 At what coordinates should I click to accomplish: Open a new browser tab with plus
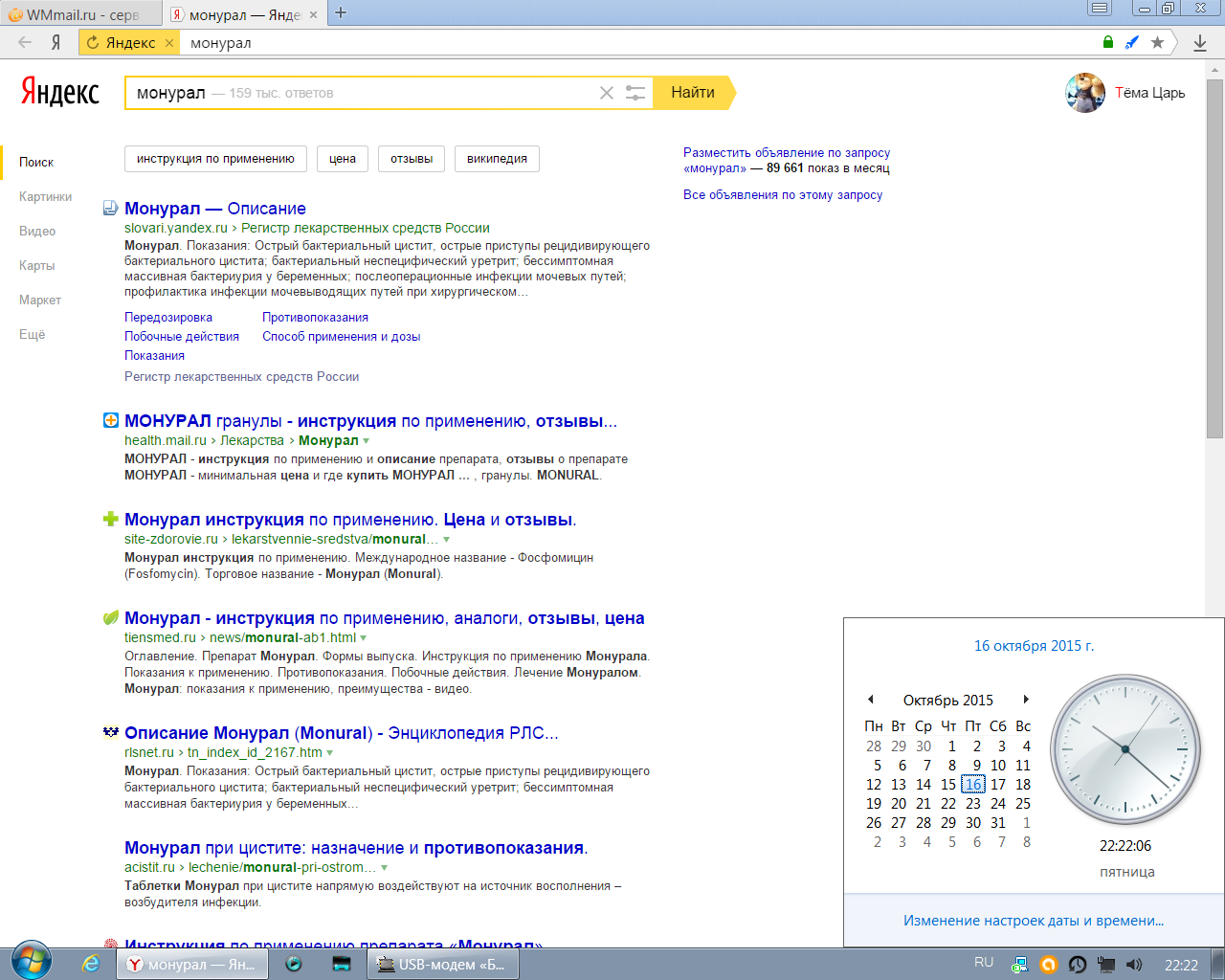point(341,13)
